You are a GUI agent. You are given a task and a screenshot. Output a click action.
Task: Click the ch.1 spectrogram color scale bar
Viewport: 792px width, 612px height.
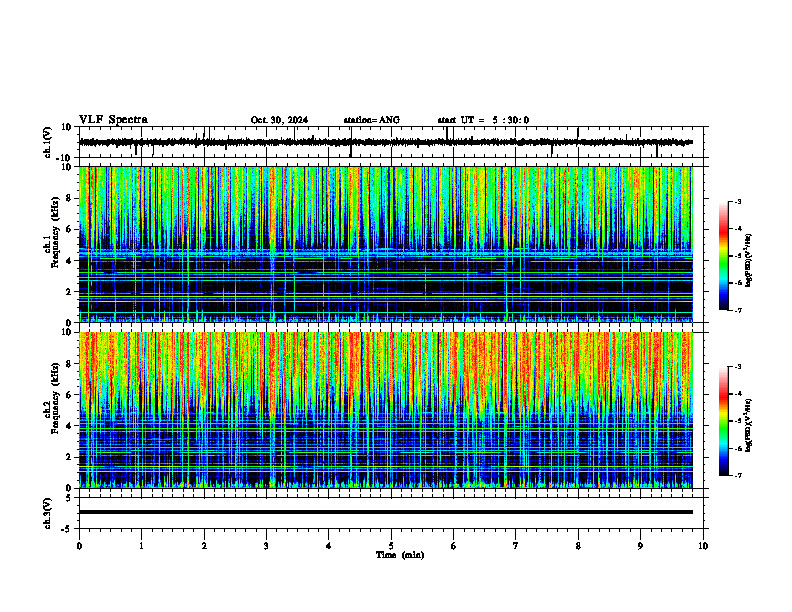click(x=724, y=256)
